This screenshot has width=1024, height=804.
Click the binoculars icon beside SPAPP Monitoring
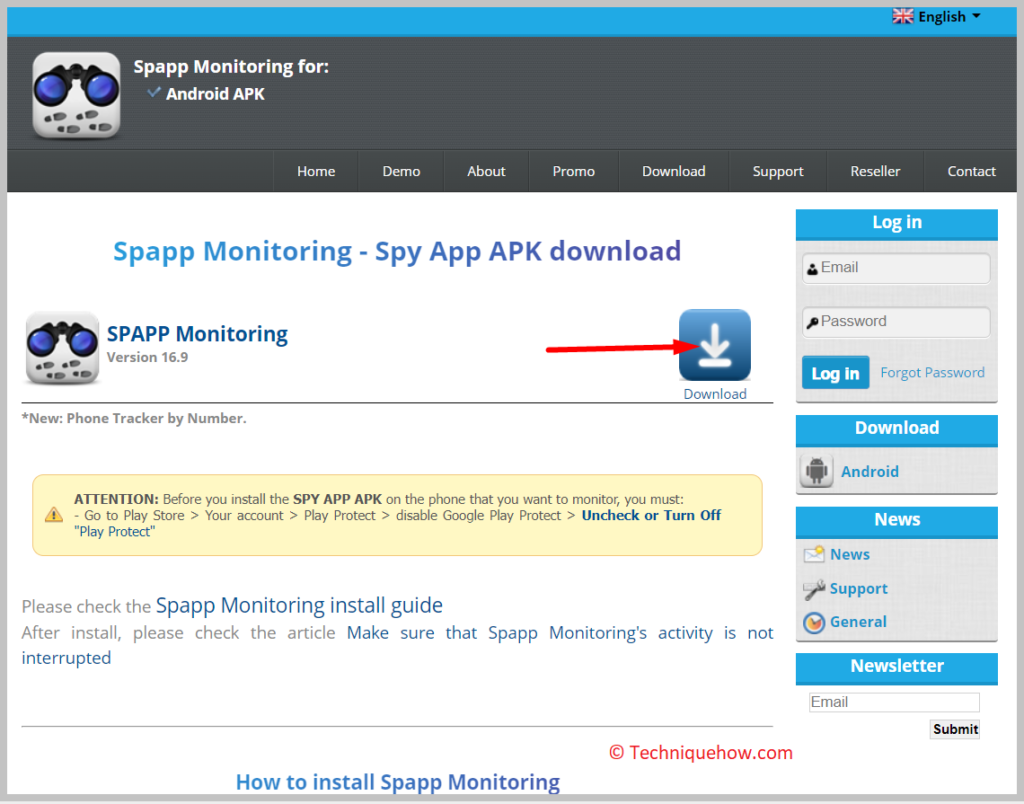(62, 348)
